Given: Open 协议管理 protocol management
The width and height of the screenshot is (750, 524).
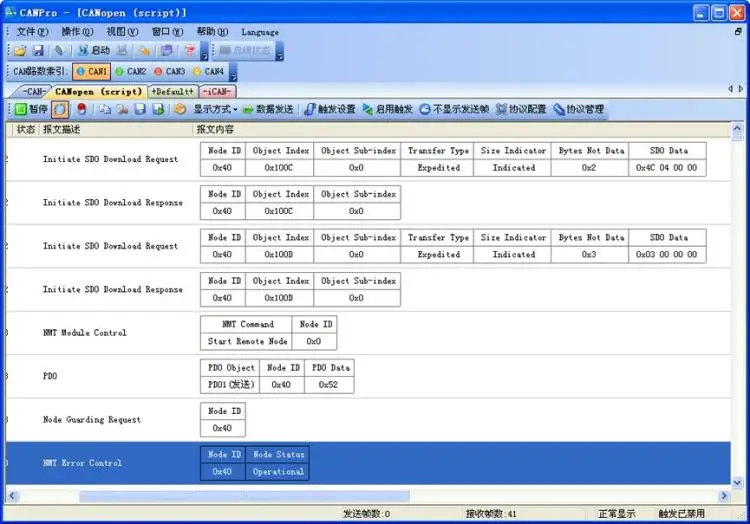Looking at the screenshot, I should coord(579,109).
